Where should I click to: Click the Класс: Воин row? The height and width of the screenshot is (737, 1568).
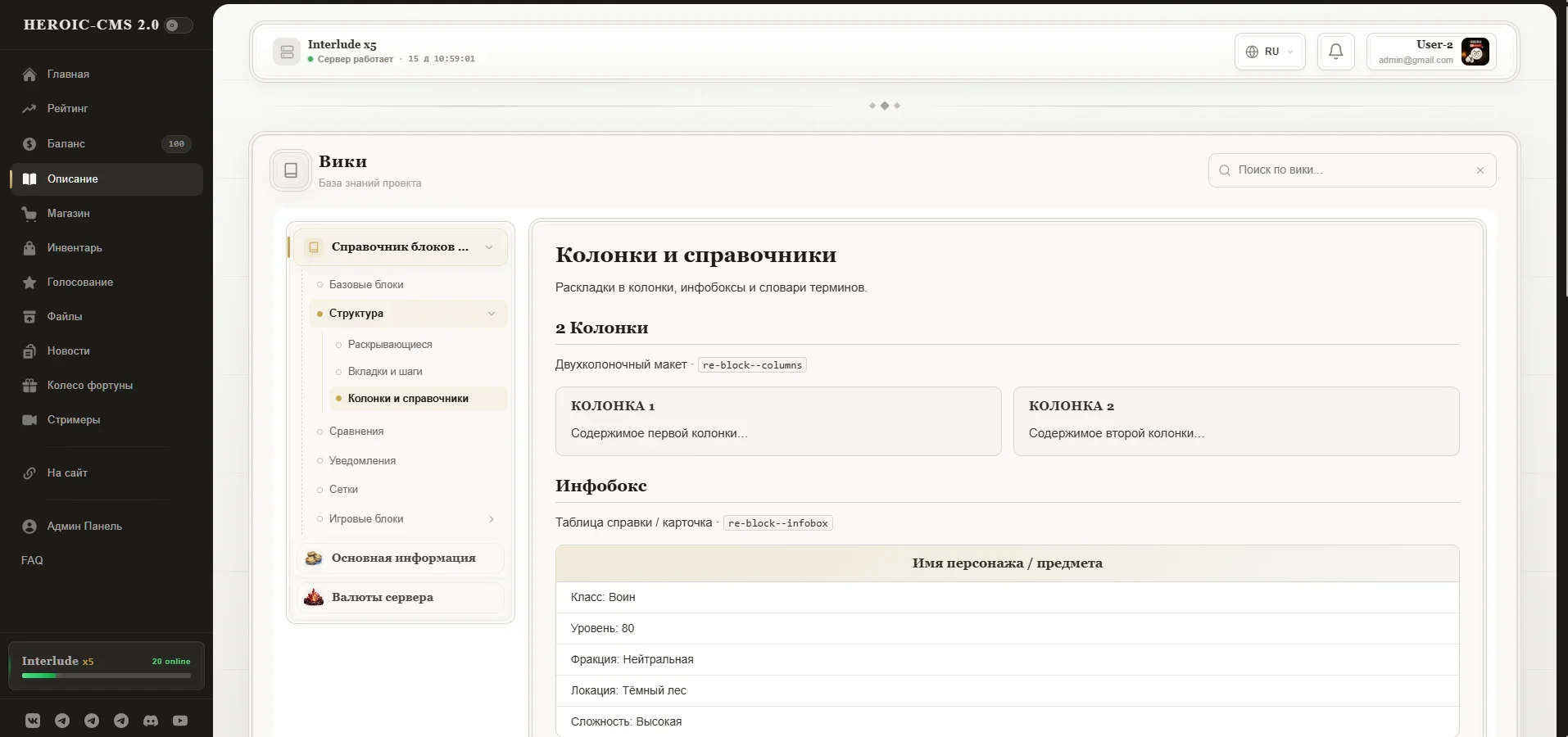tap(1008, 598)
